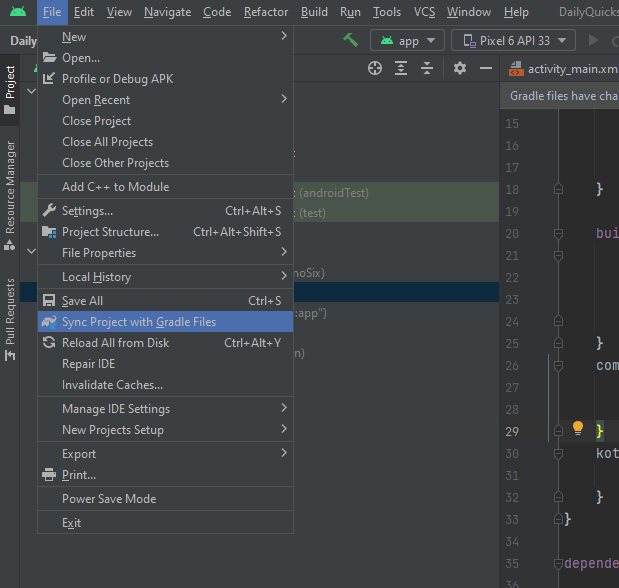The width and height of the screenshot is (619, 588).
Task: Open the Build menu
Action: pos(314,12)
